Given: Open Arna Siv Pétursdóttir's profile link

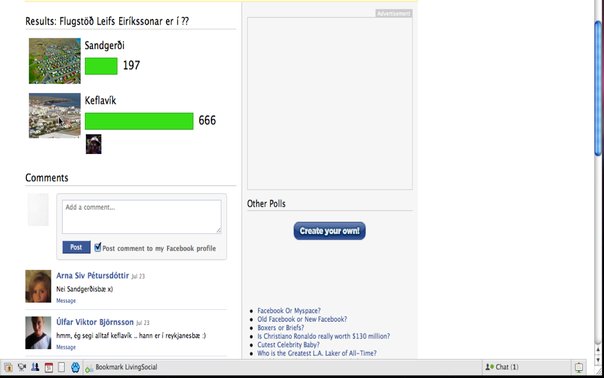Looking at the screenshot, I should click(x=92, y=276).
